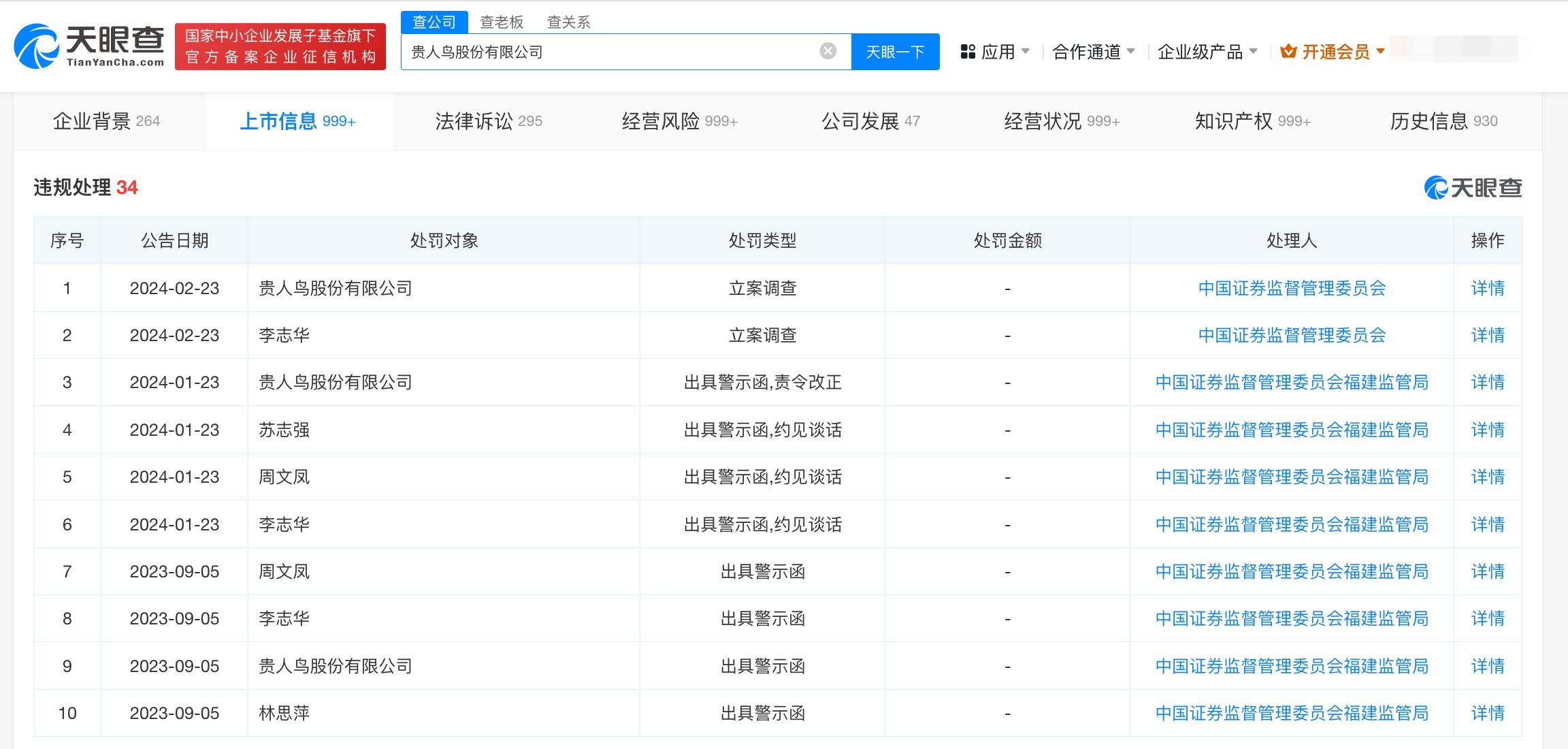Image resolution: width=1568 pixels, height=749 pixels.
Task: Open the 开通会员 dropdown menu
Action: 1333,52
